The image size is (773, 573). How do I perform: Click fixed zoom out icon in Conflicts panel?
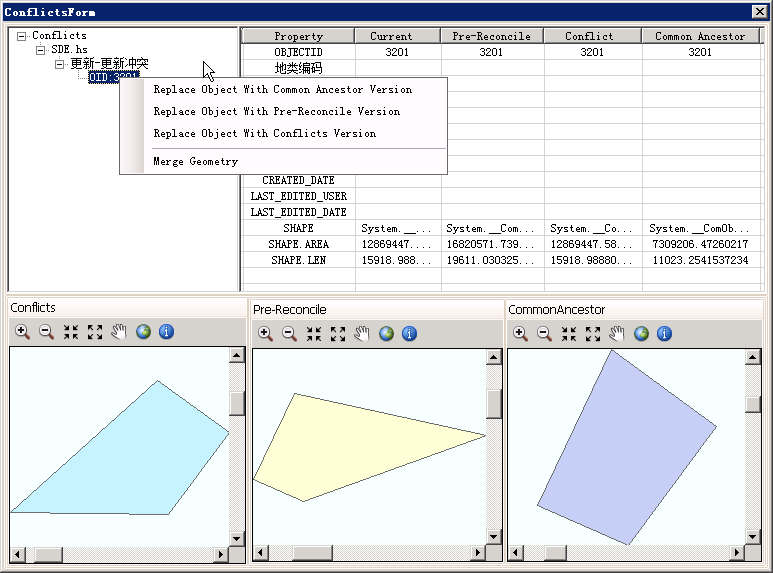tap(95, 332)
